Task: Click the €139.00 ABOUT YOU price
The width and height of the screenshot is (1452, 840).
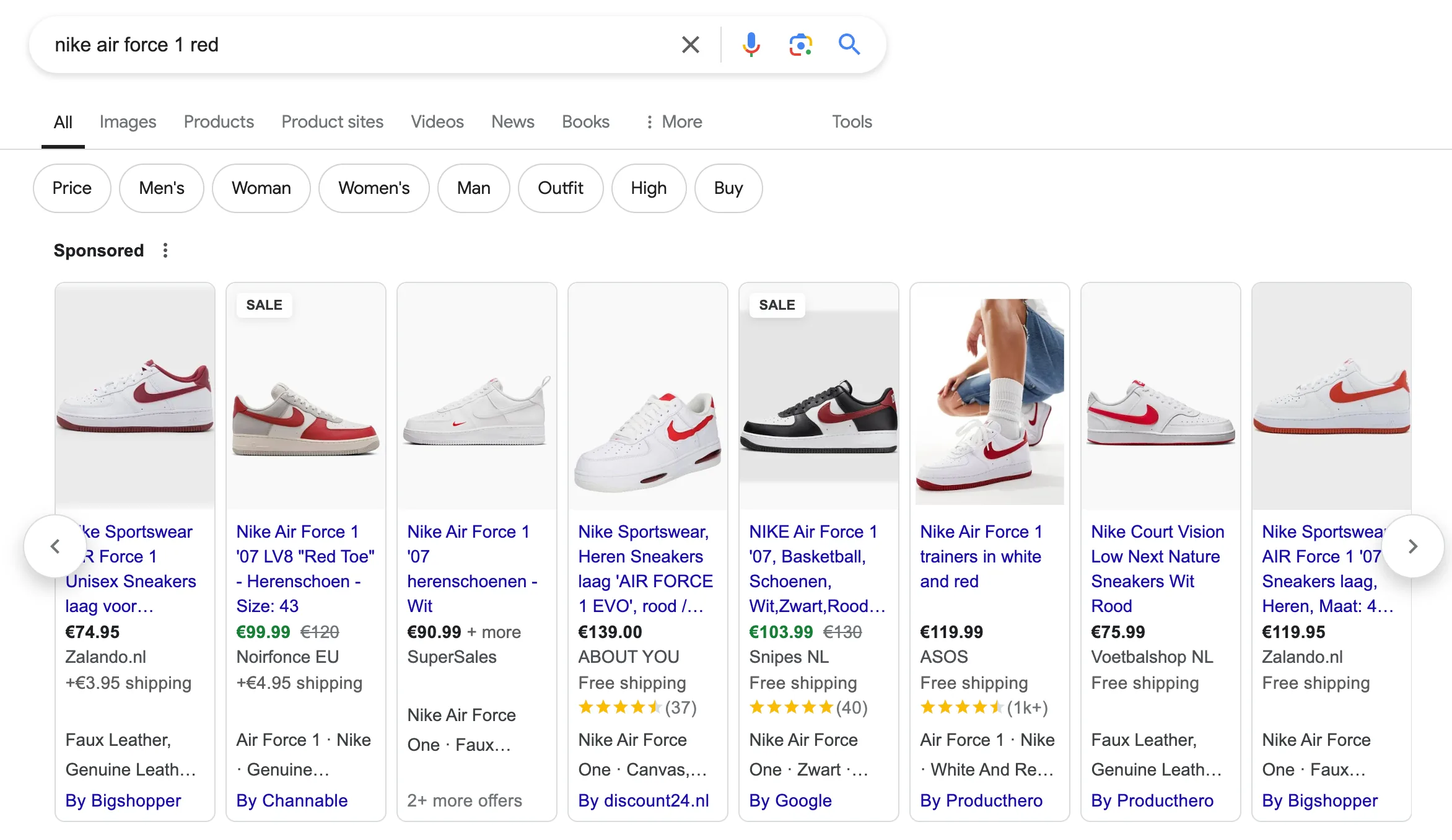Action: click(x=610, y=632)
